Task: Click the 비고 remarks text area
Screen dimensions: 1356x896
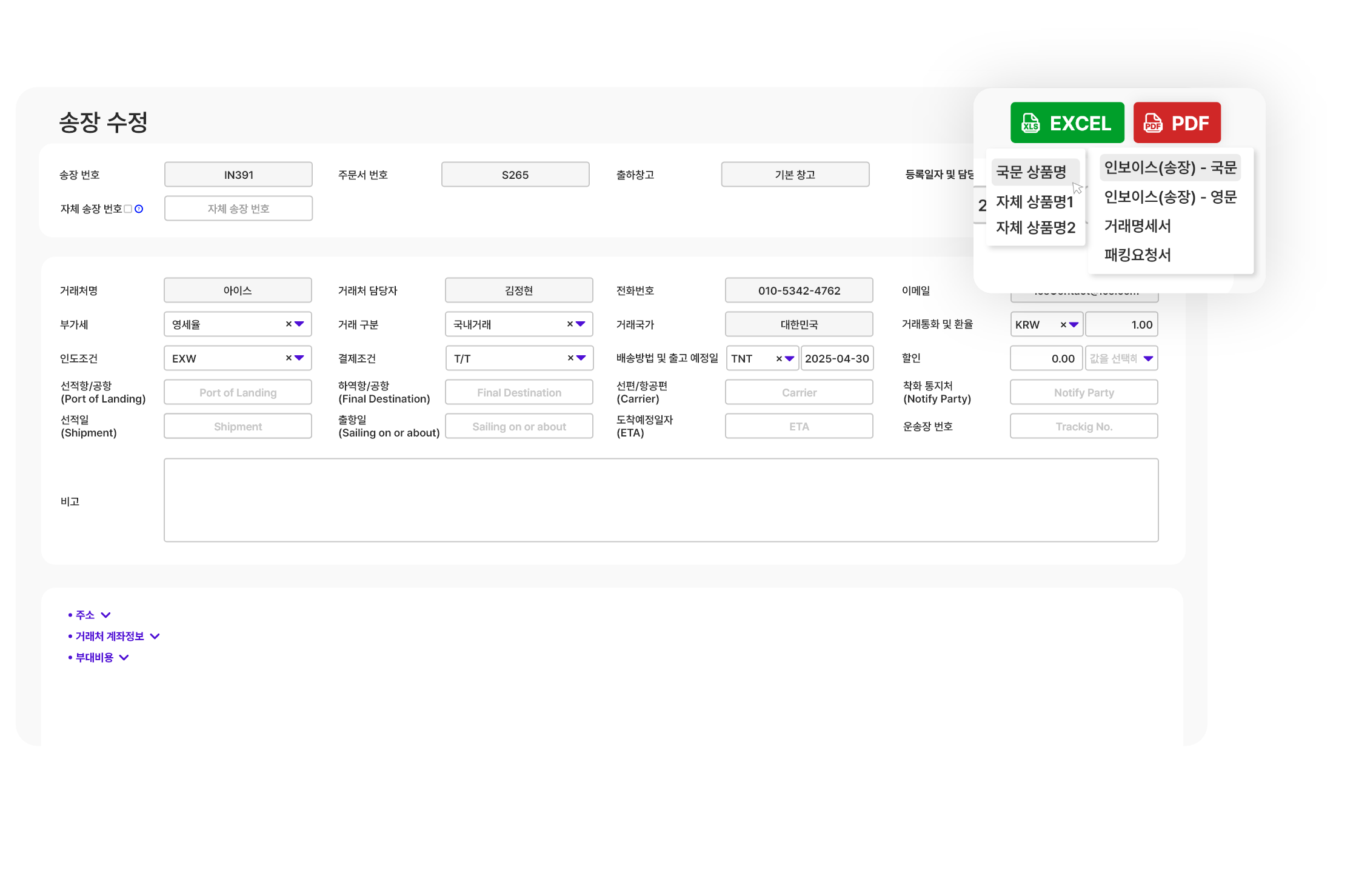Action: click(x=661, y=500)
